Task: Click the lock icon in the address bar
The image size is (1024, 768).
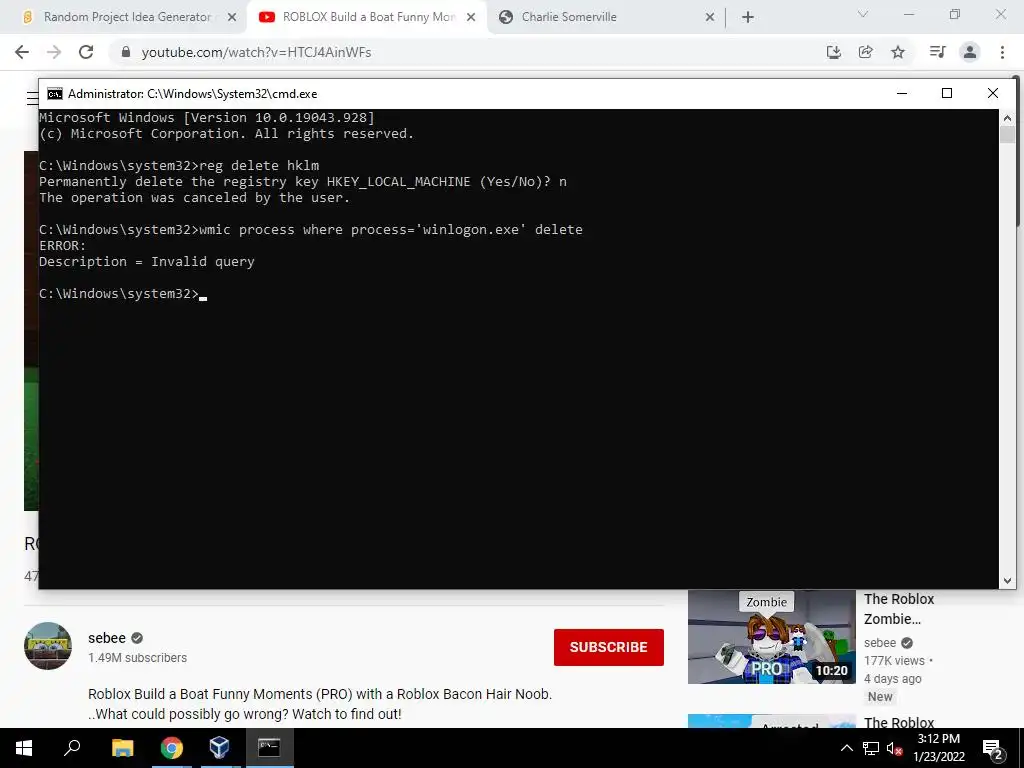Action: click(125, 52)
